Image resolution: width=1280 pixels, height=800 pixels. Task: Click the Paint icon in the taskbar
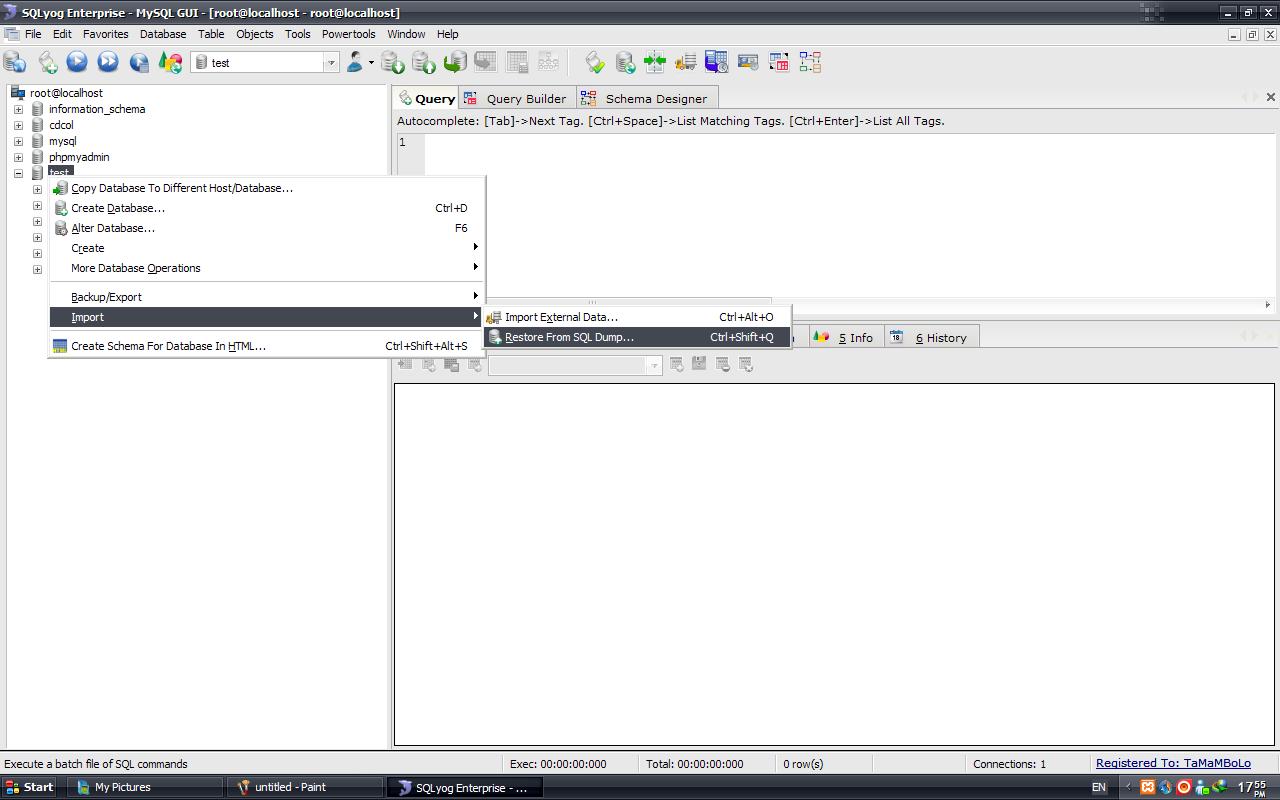(x=243, y=787)
